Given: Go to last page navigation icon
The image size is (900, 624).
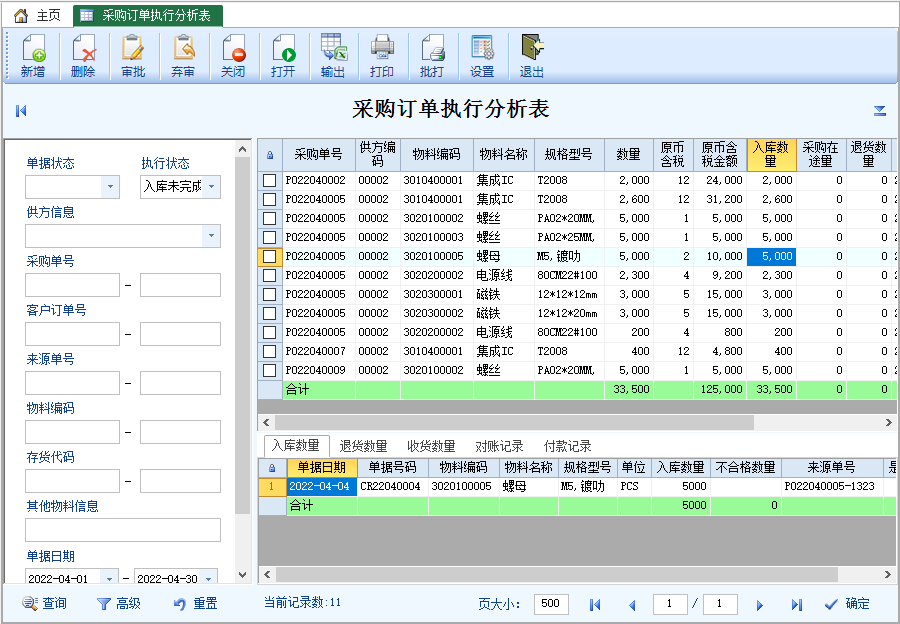Looking at the screenshot, I should coord(797,604).
